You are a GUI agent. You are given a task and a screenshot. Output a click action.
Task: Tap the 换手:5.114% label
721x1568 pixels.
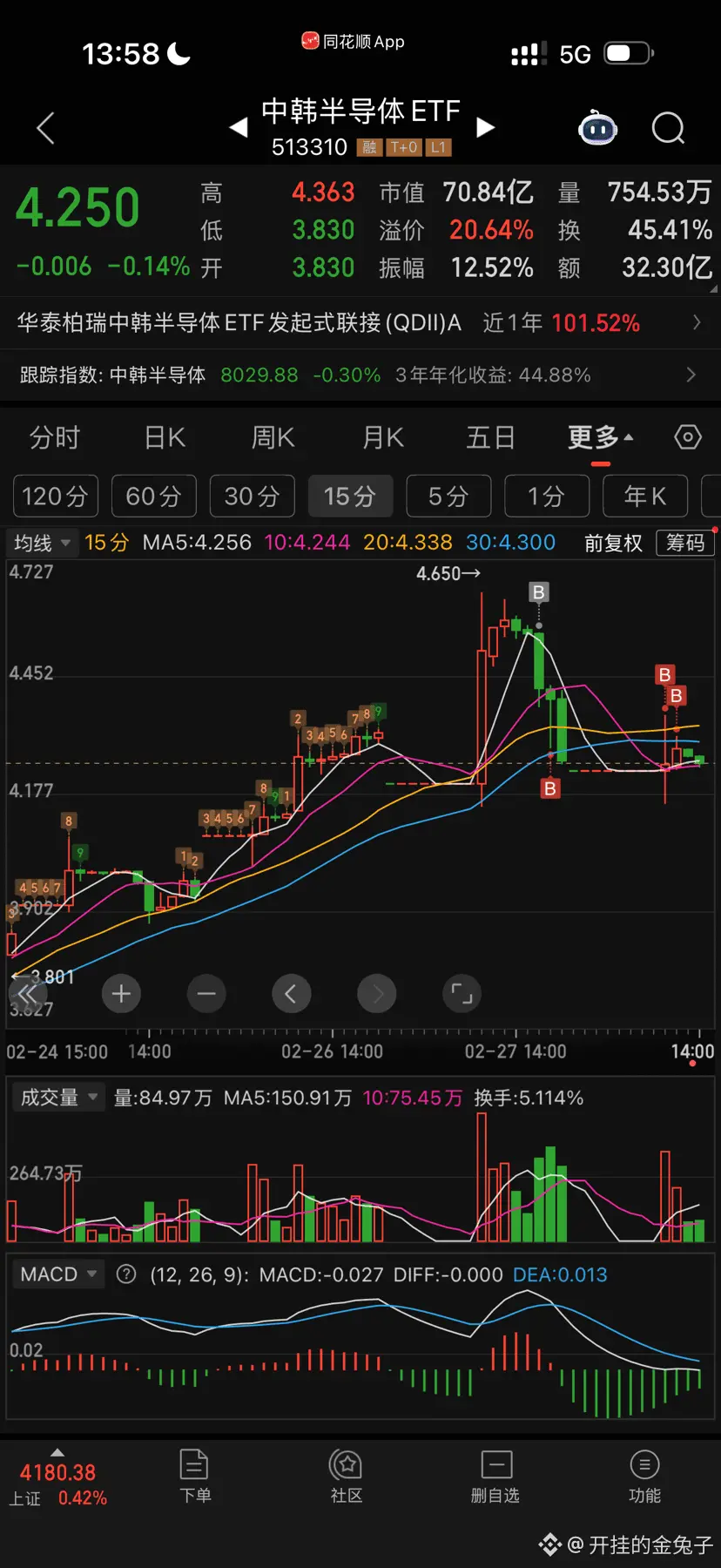click(529, 1098)
